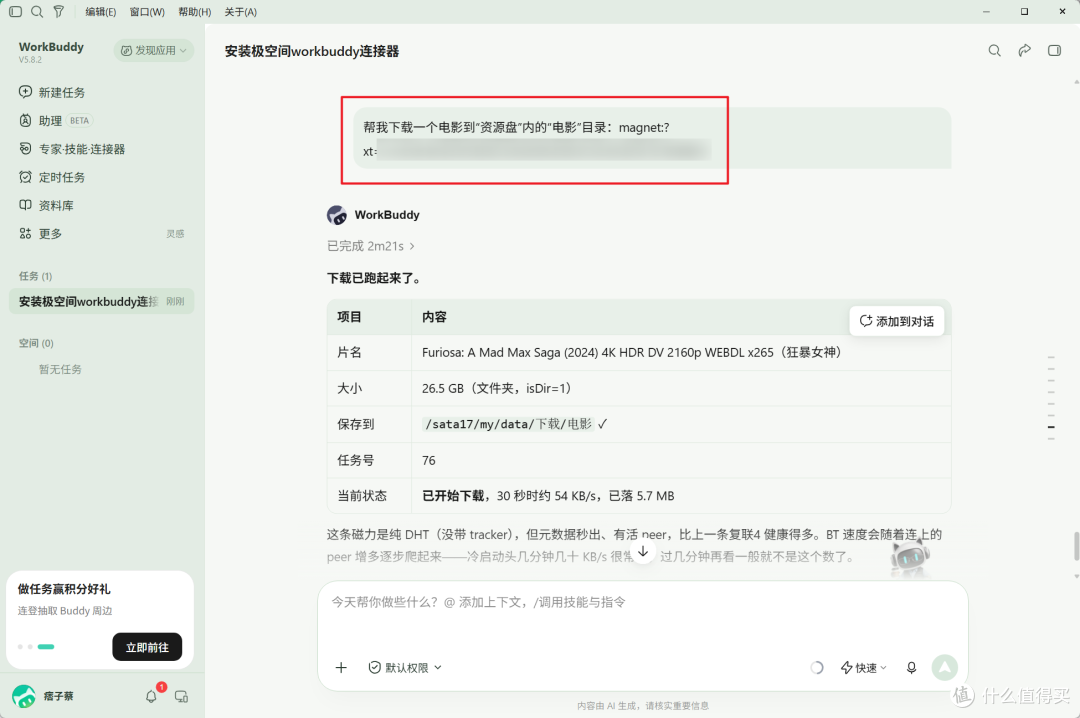Image resolution: width=1080 pixels, height=718 pixels.
Task: Click the 空间 (0) section header
Action: [36, 343]
